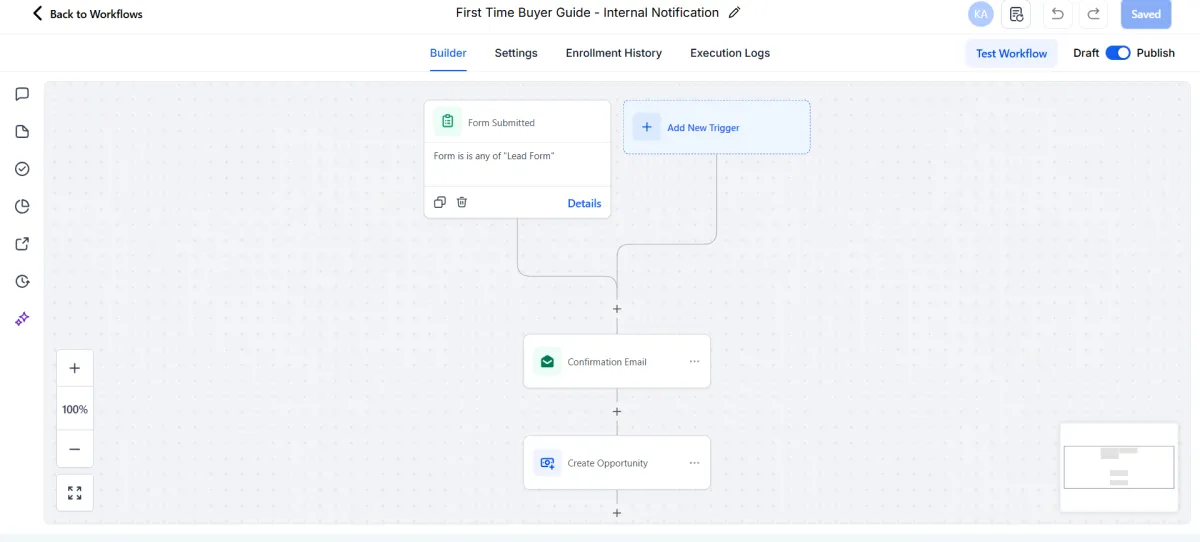The width and height of the screenshot is (1200, 542).
Task: Click the undo arrow icon
Action: tap(1057, 14)
